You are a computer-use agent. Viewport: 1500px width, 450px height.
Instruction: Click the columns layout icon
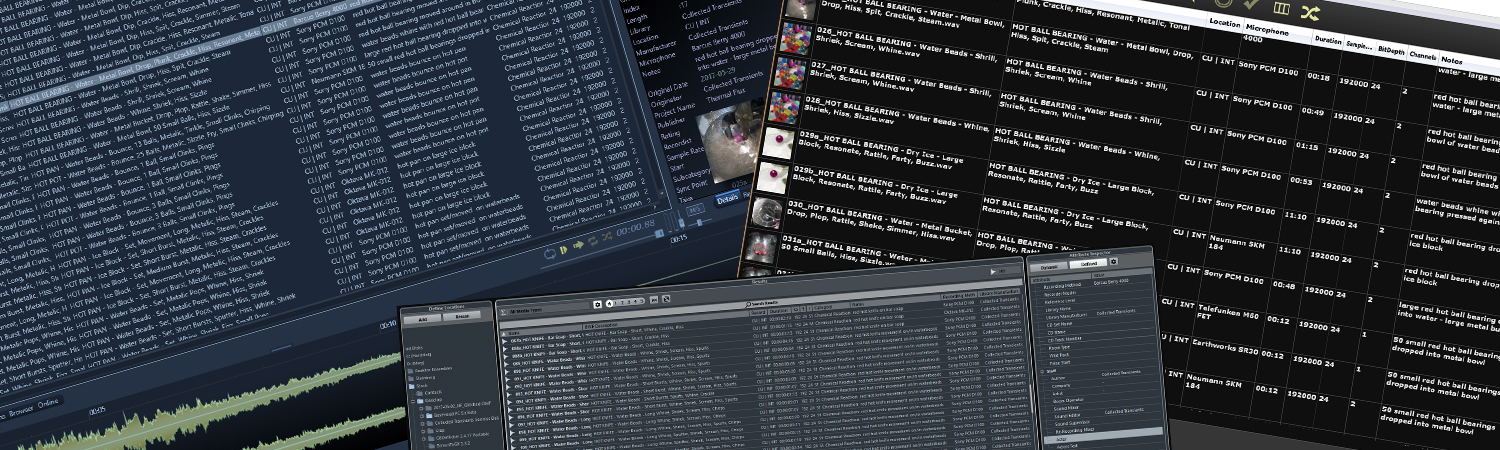1281,8
